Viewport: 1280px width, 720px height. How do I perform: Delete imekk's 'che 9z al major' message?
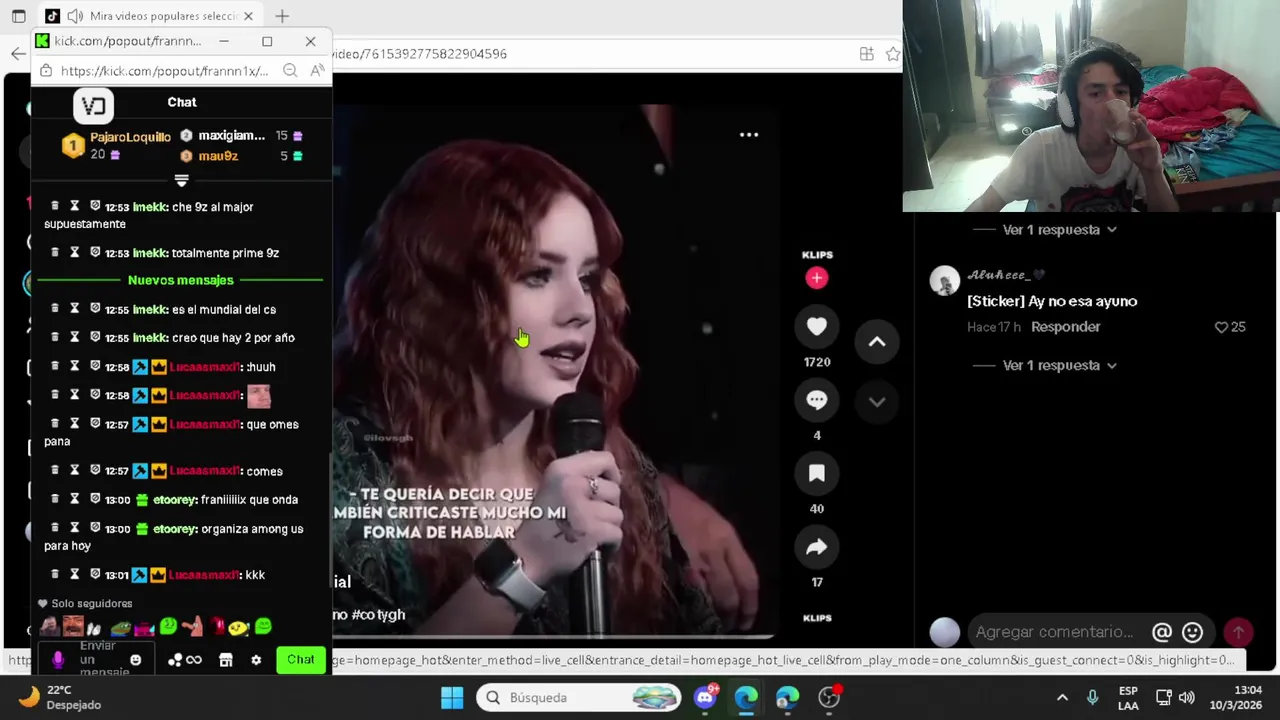[x=55, y=207]
